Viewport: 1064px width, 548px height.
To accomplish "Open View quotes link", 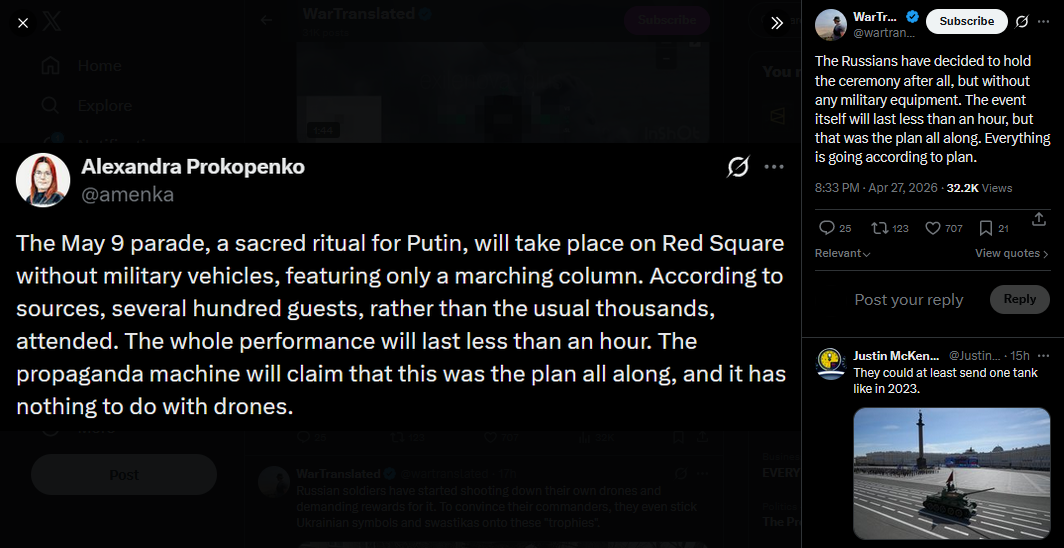I will [1012, 254].
